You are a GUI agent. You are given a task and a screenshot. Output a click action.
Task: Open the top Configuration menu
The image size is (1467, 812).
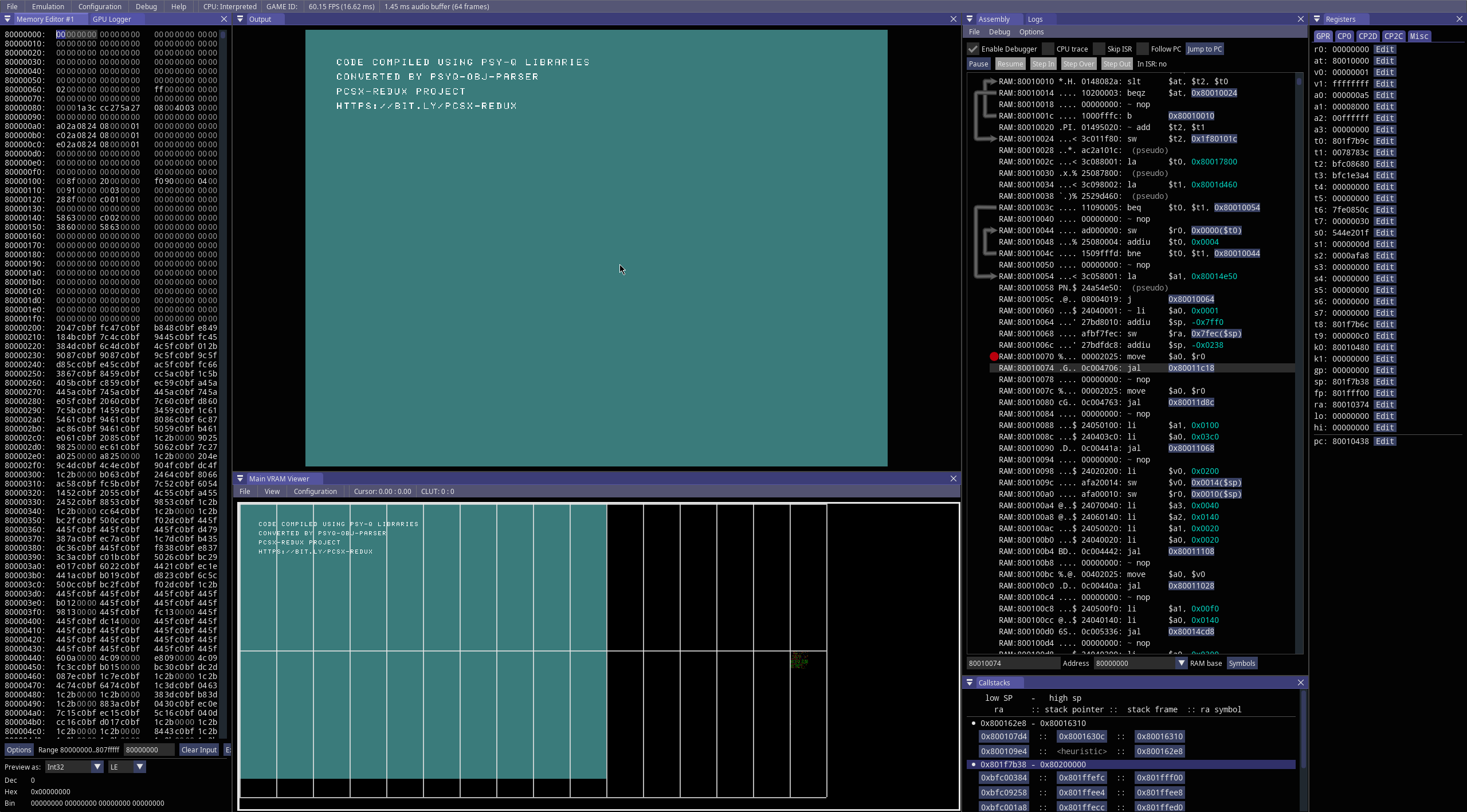pos(100,6)
